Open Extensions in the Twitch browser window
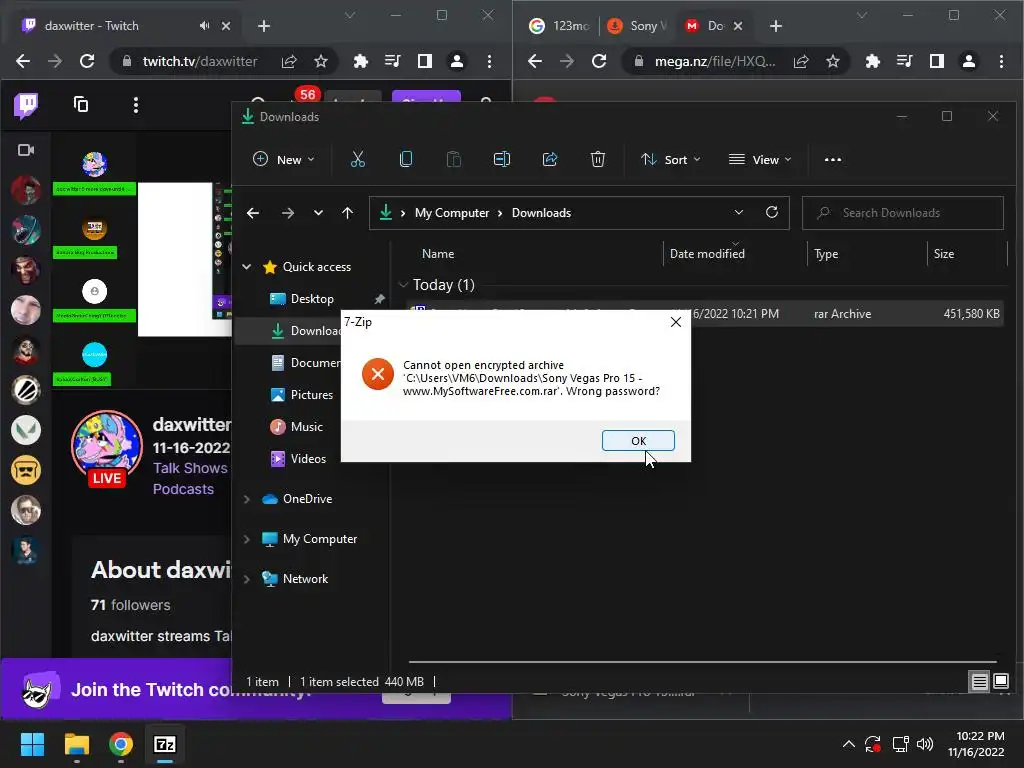This screenshot has height=768, width=1024. [x=360, y=61]
